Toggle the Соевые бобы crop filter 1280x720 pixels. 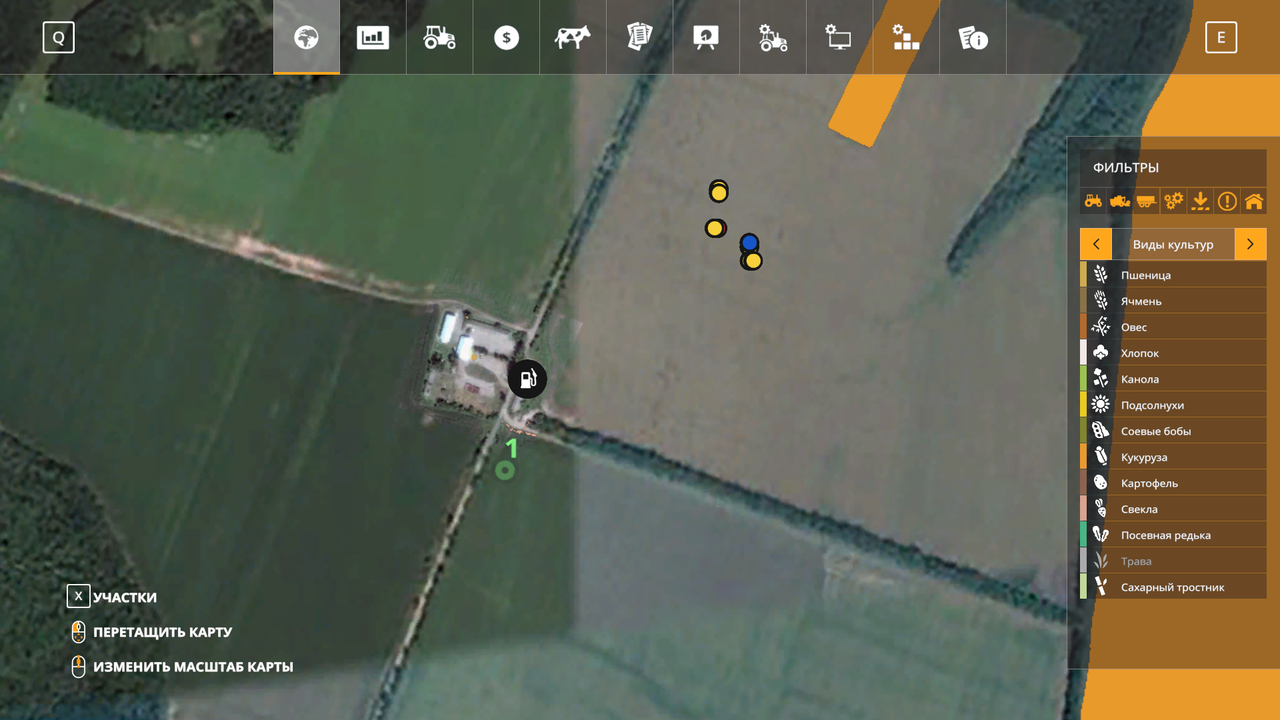(1173, 431)
